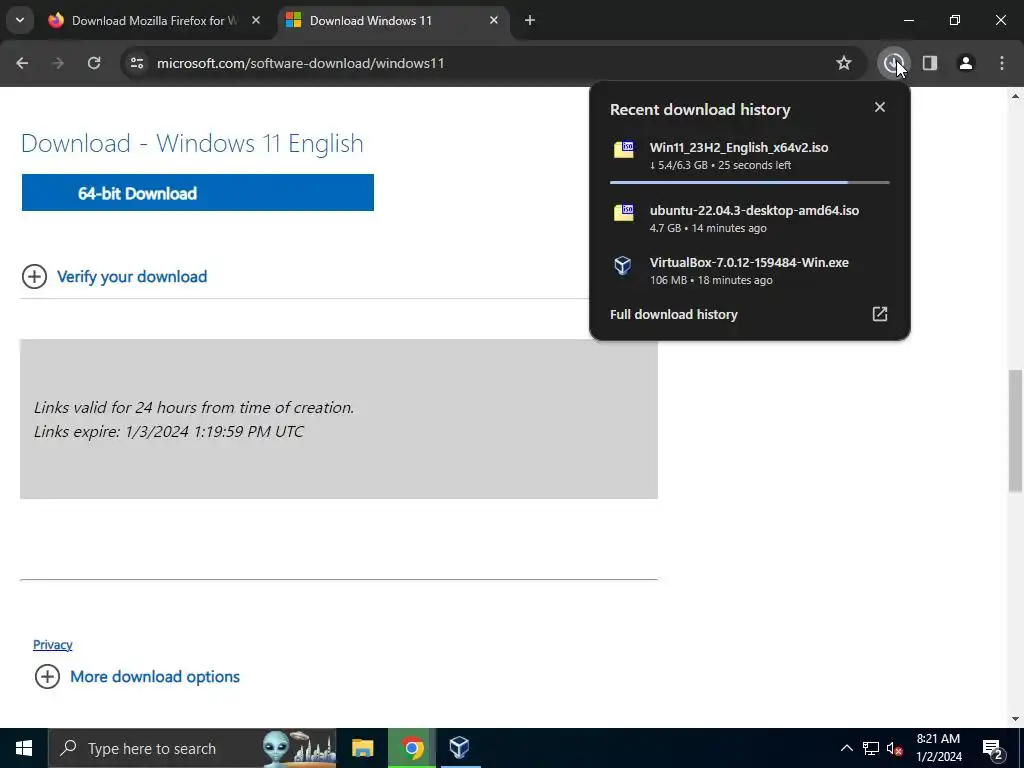This screenshot has width=1024, height=768.
Task: Open the Privacy link
Action: point(52,645)
